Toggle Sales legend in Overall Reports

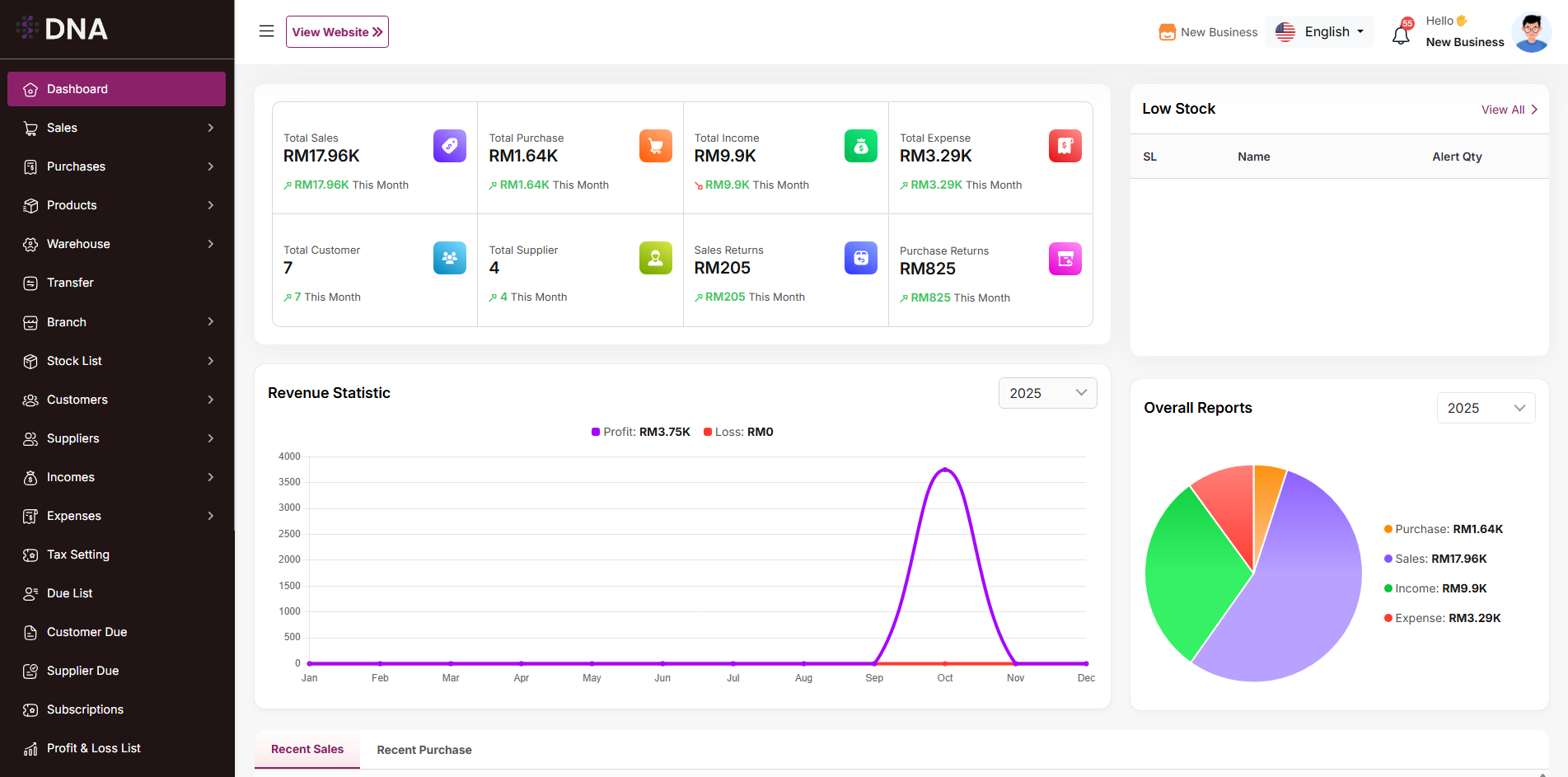tap(1435, 559)
